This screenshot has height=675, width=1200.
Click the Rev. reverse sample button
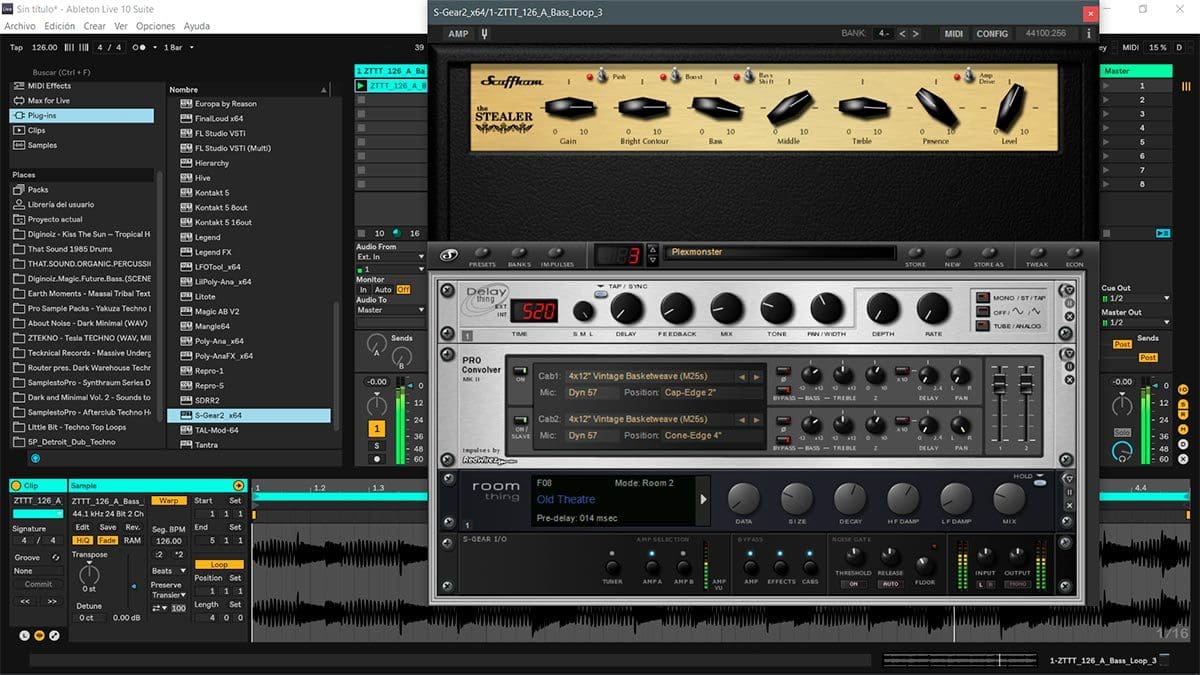133,527
